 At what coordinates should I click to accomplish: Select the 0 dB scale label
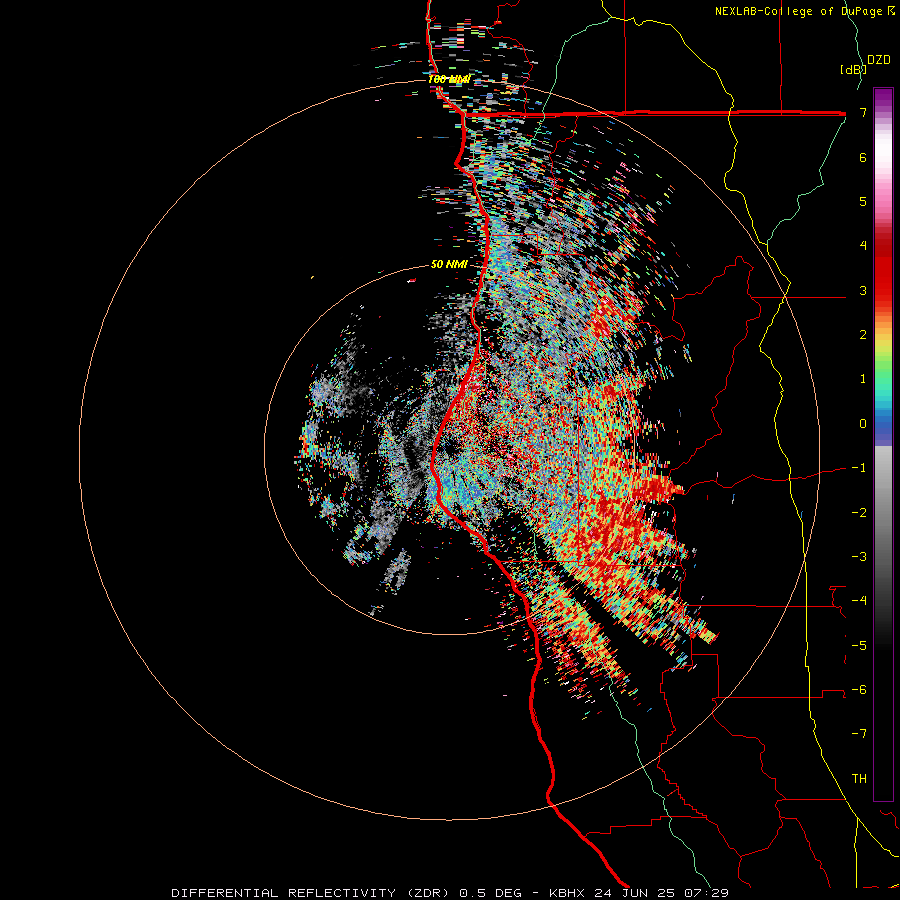pyautogui.click(x=863, y=424)
